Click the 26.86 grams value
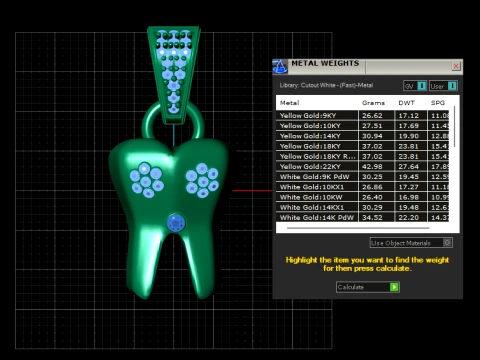This screenshot has height=360, width=480. 372,187
